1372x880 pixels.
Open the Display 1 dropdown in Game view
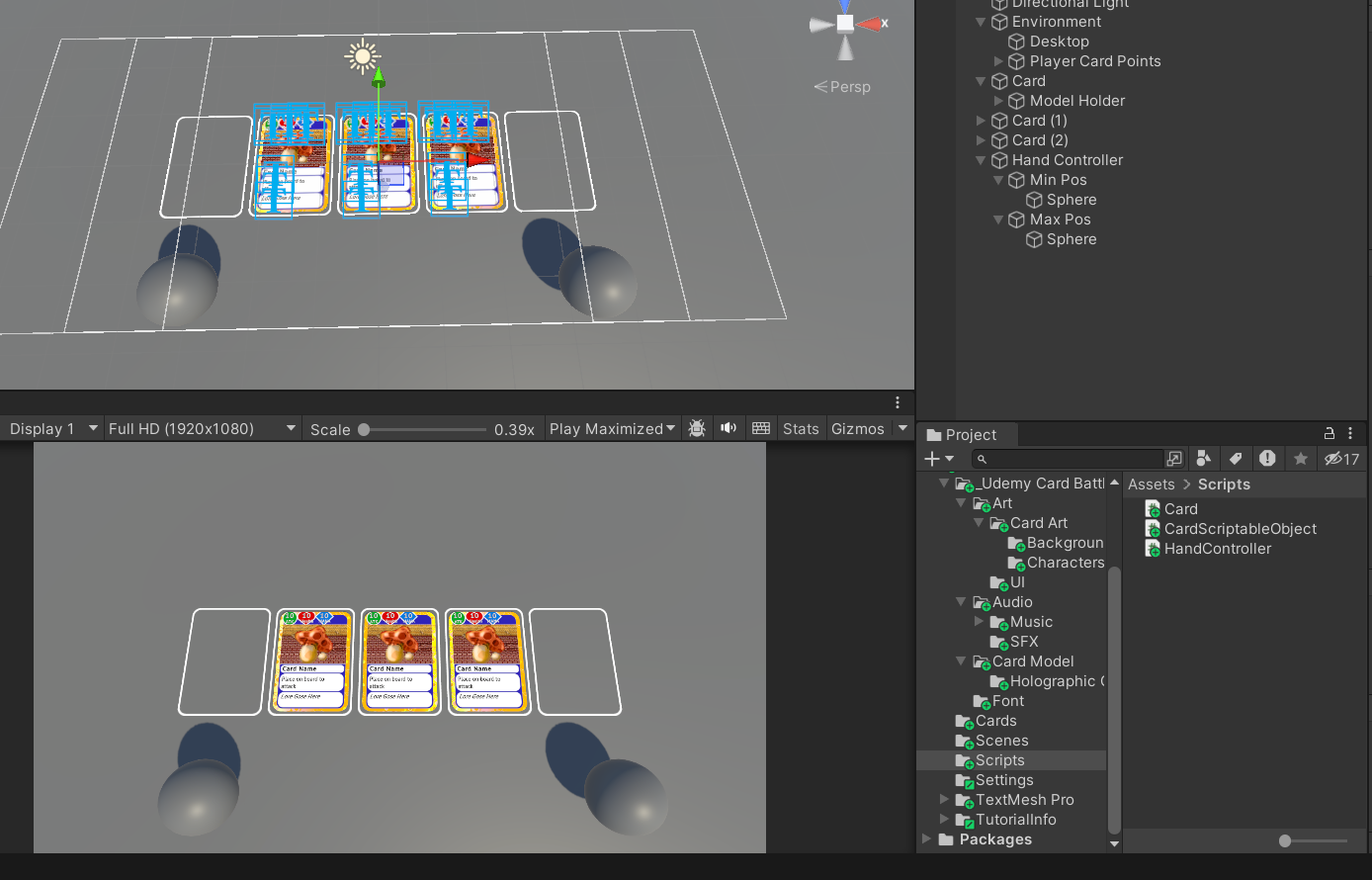click(52, 428)
